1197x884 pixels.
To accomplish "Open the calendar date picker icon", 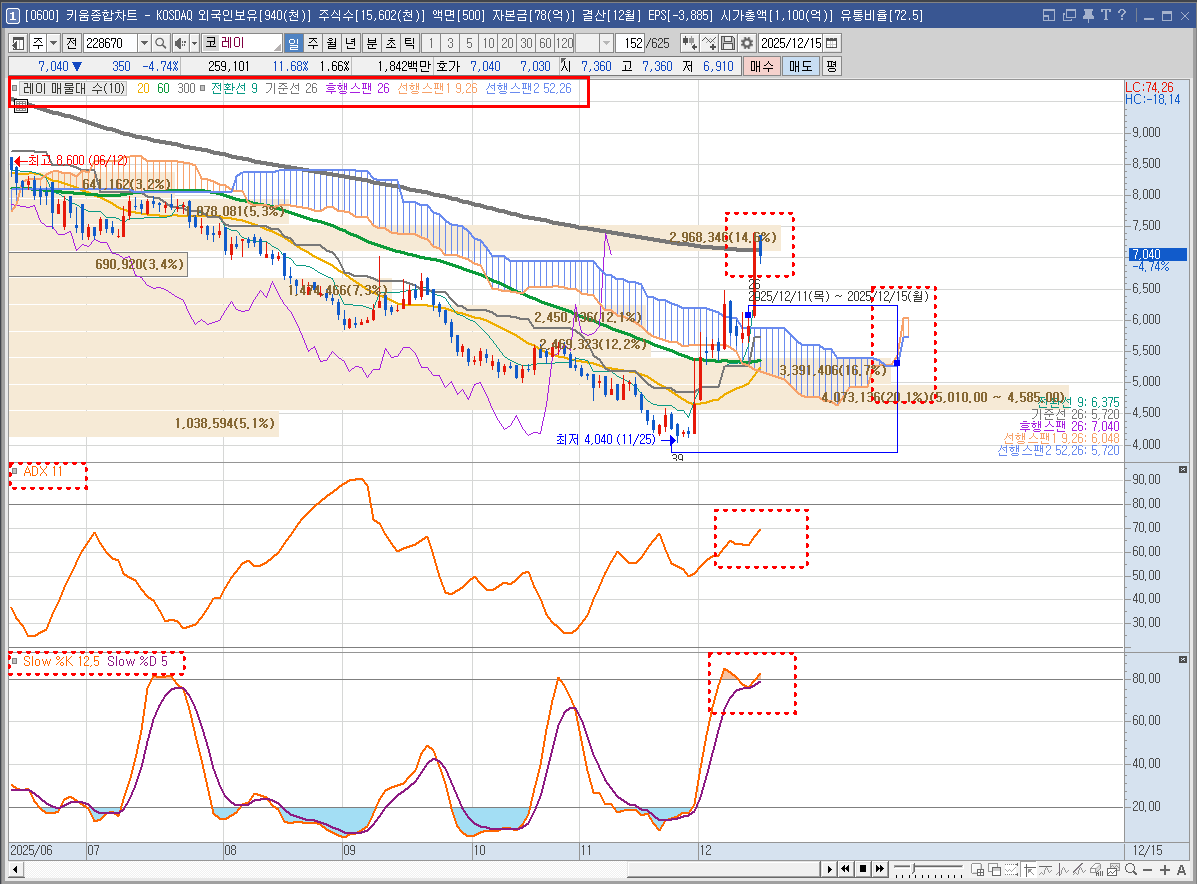I will [832, 44].
